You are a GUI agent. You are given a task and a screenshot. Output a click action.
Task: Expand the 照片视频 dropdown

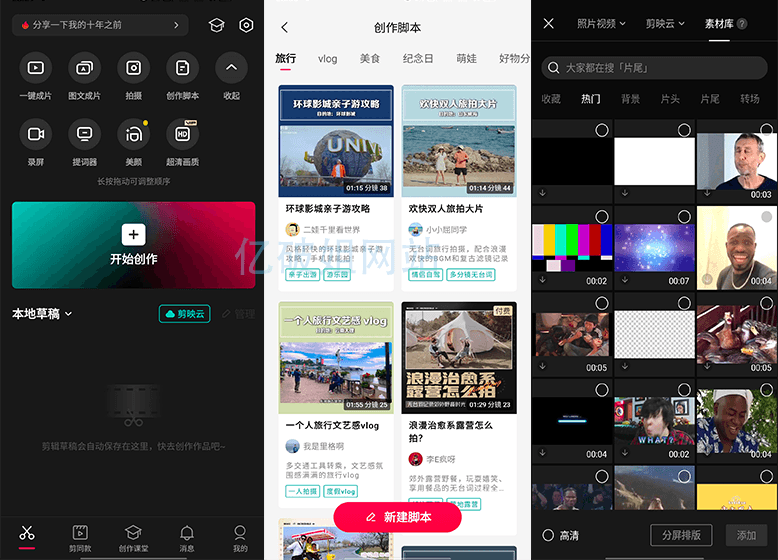[601, 23]
